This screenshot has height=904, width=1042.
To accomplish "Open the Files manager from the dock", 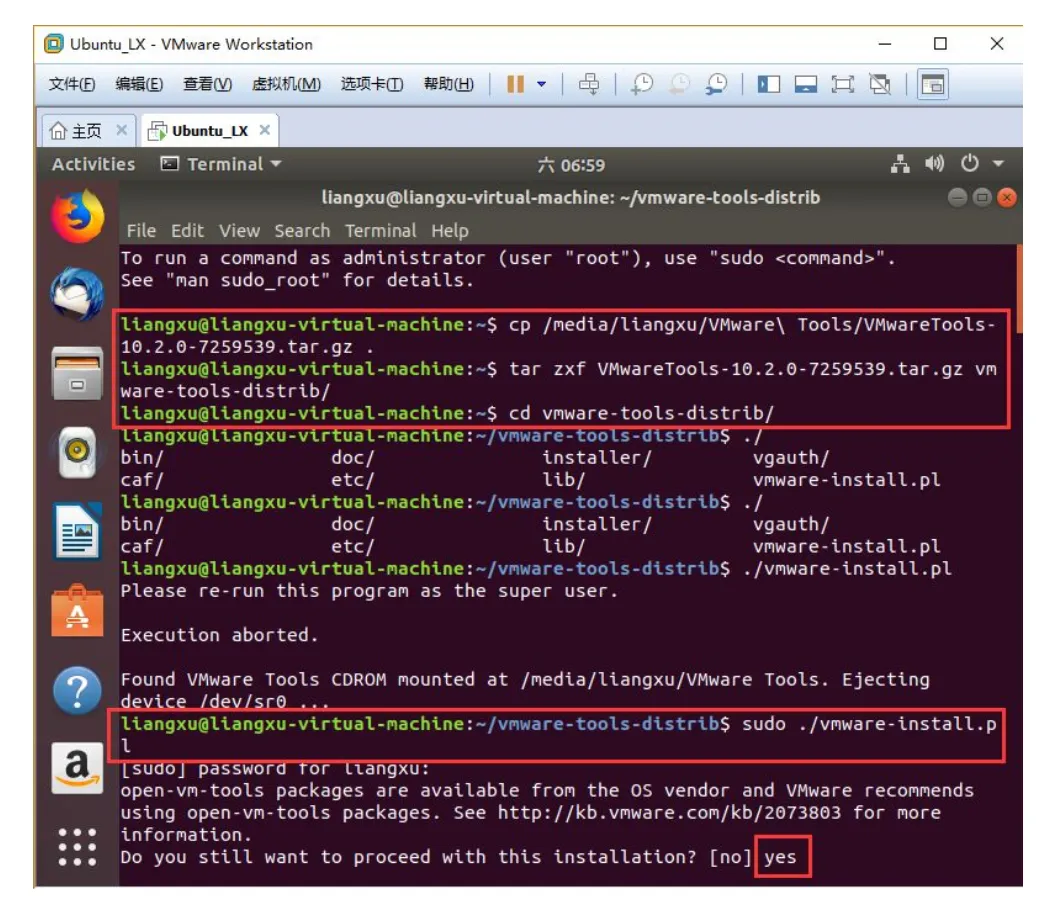I will [77, 374].
